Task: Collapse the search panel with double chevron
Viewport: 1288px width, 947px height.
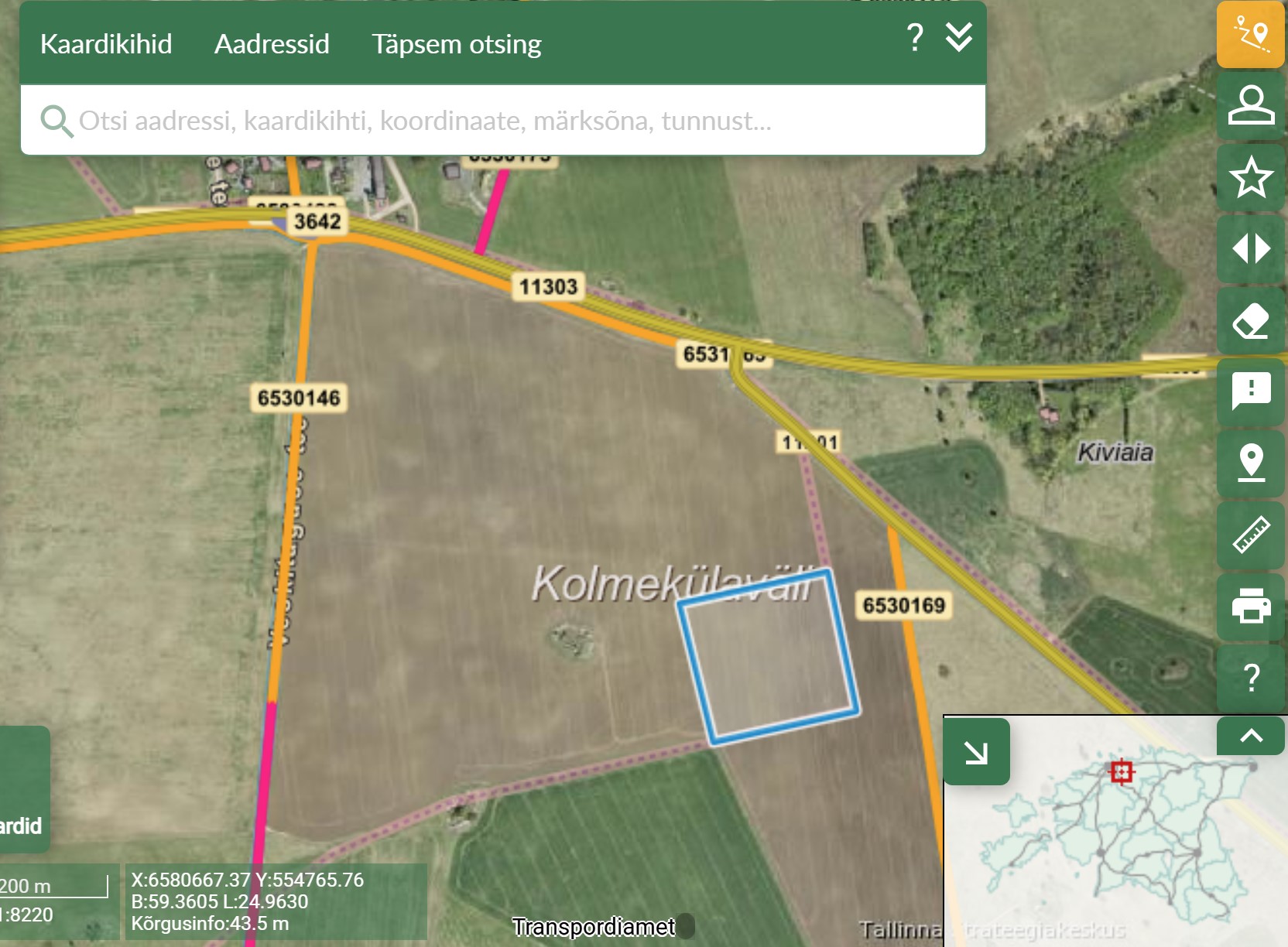Action: coord(959,37)
